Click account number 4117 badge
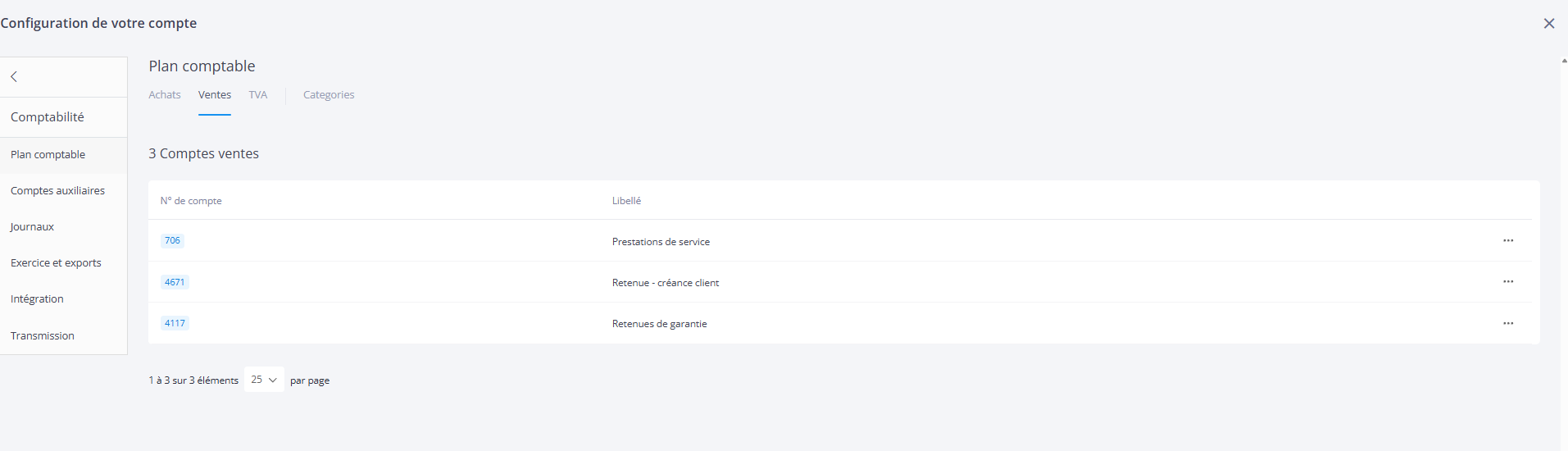Screen dimensions: 1568x451 (175, 324)
